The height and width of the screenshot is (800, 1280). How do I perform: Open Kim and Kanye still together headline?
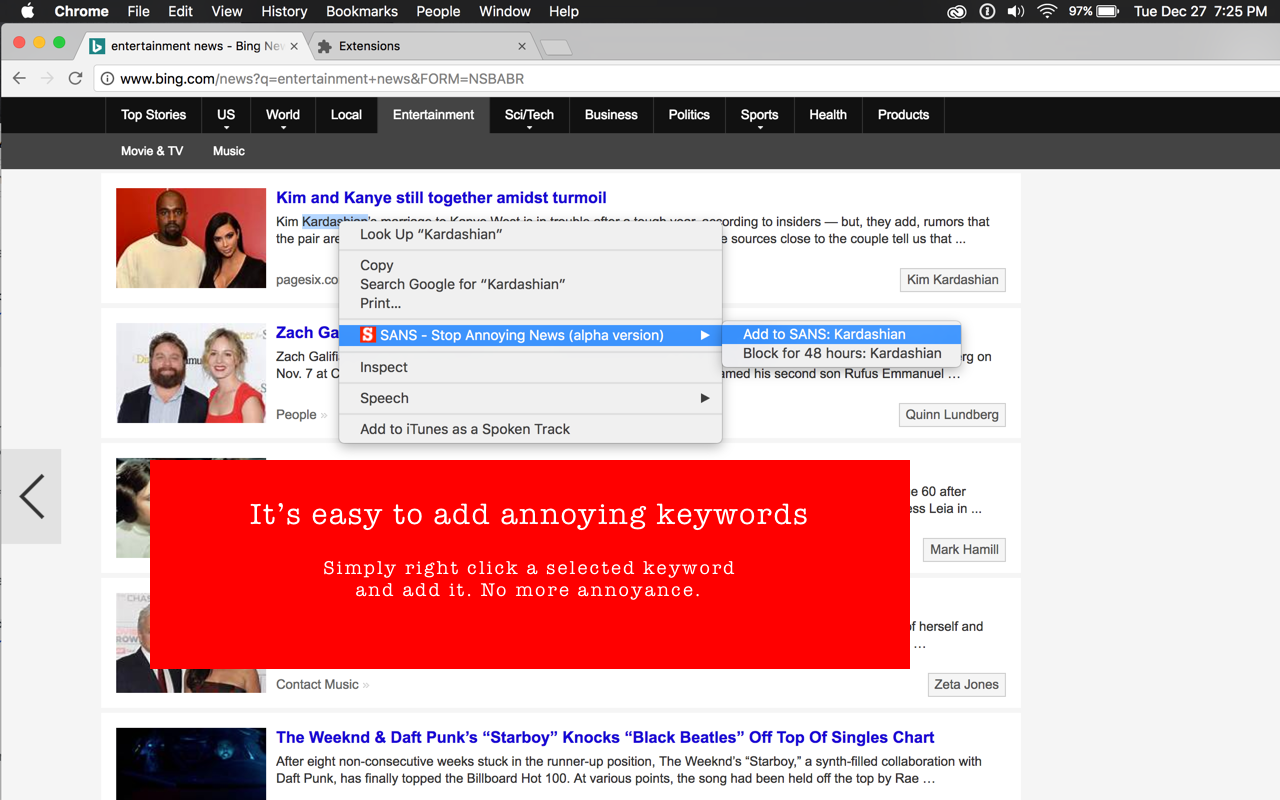point(441,198)
